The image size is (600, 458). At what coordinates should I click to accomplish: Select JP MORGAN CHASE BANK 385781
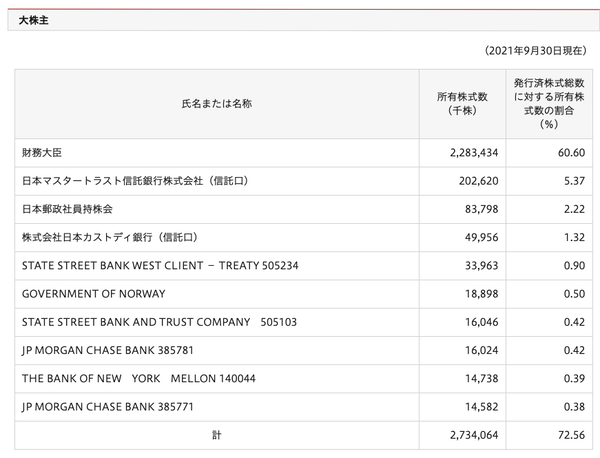coord(108,350)
